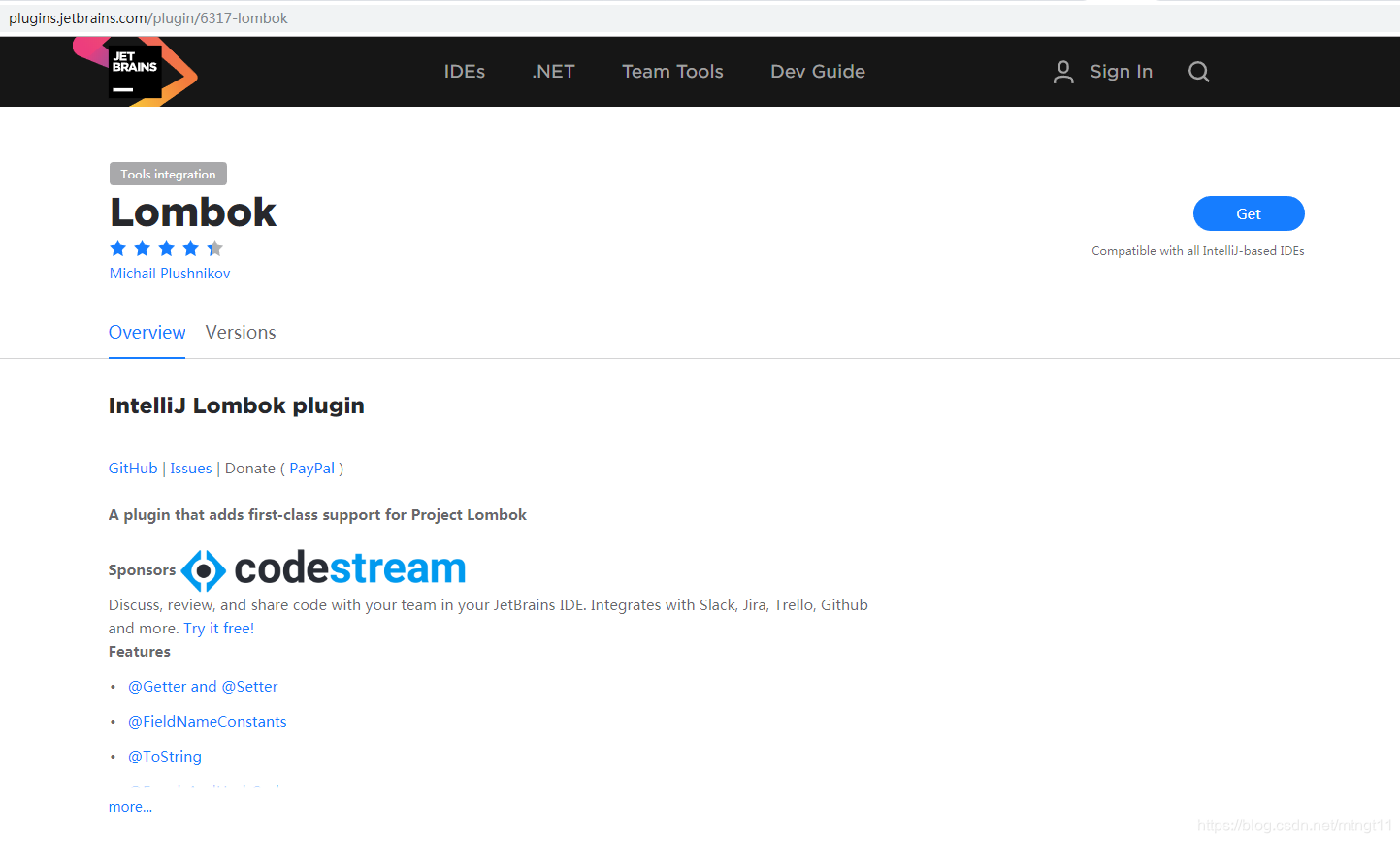
Task: Open author Michail Plushnikov's page
Action: pyautogui.click(x=170, y=274)
